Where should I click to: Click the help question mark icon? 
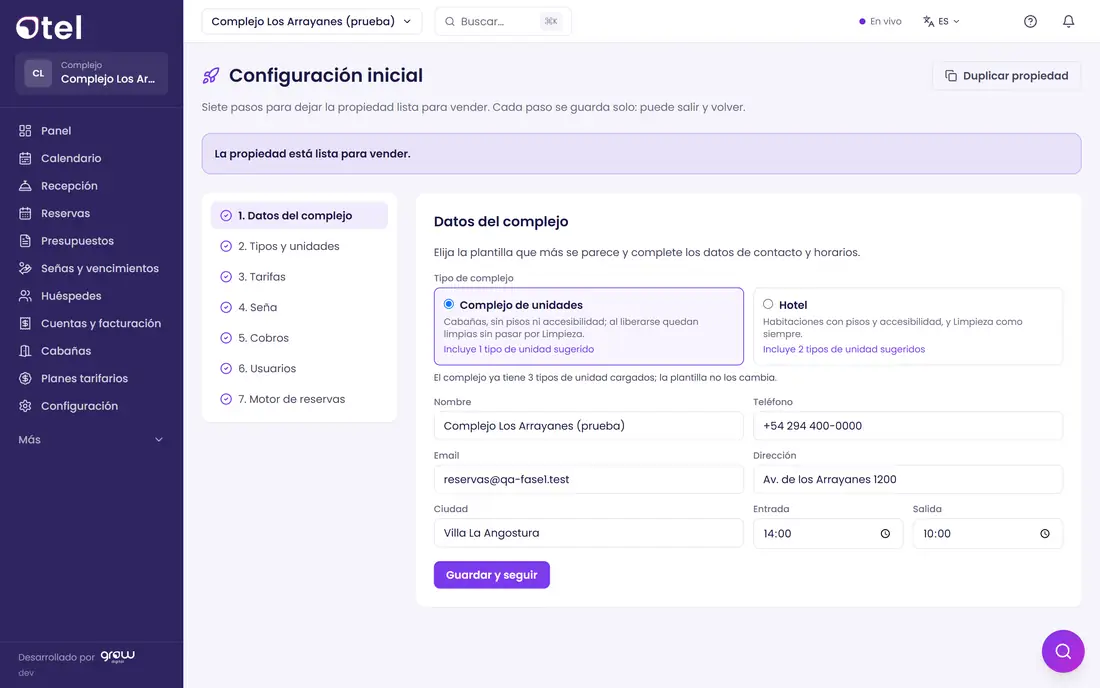coord(1030,21)
